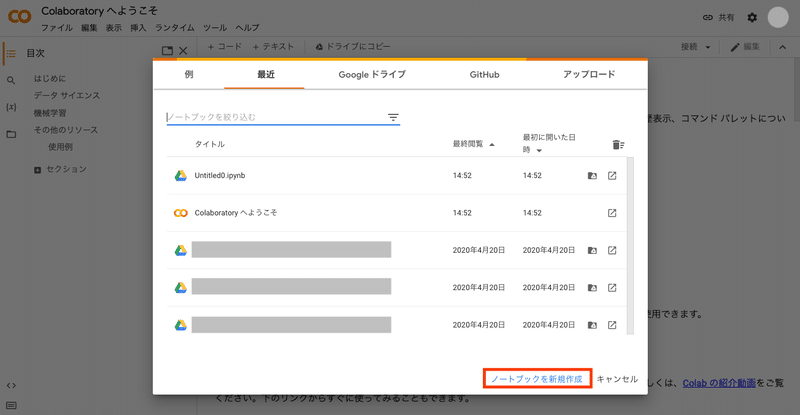Click CO icon next to Colaboratory へようこそ

pyautogui.click(x=181, y=213)
